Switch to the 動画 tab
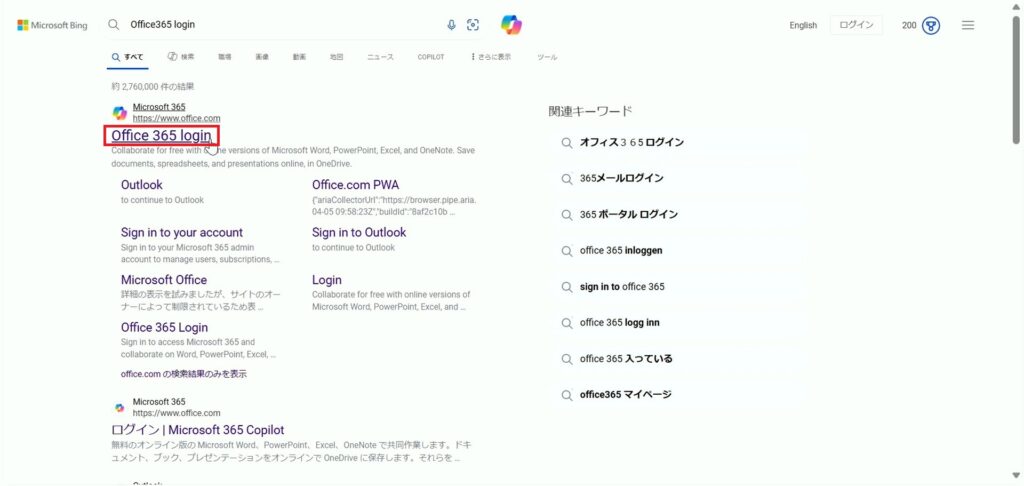Viewport: 1024px width, 486px height. pos(299,57)
